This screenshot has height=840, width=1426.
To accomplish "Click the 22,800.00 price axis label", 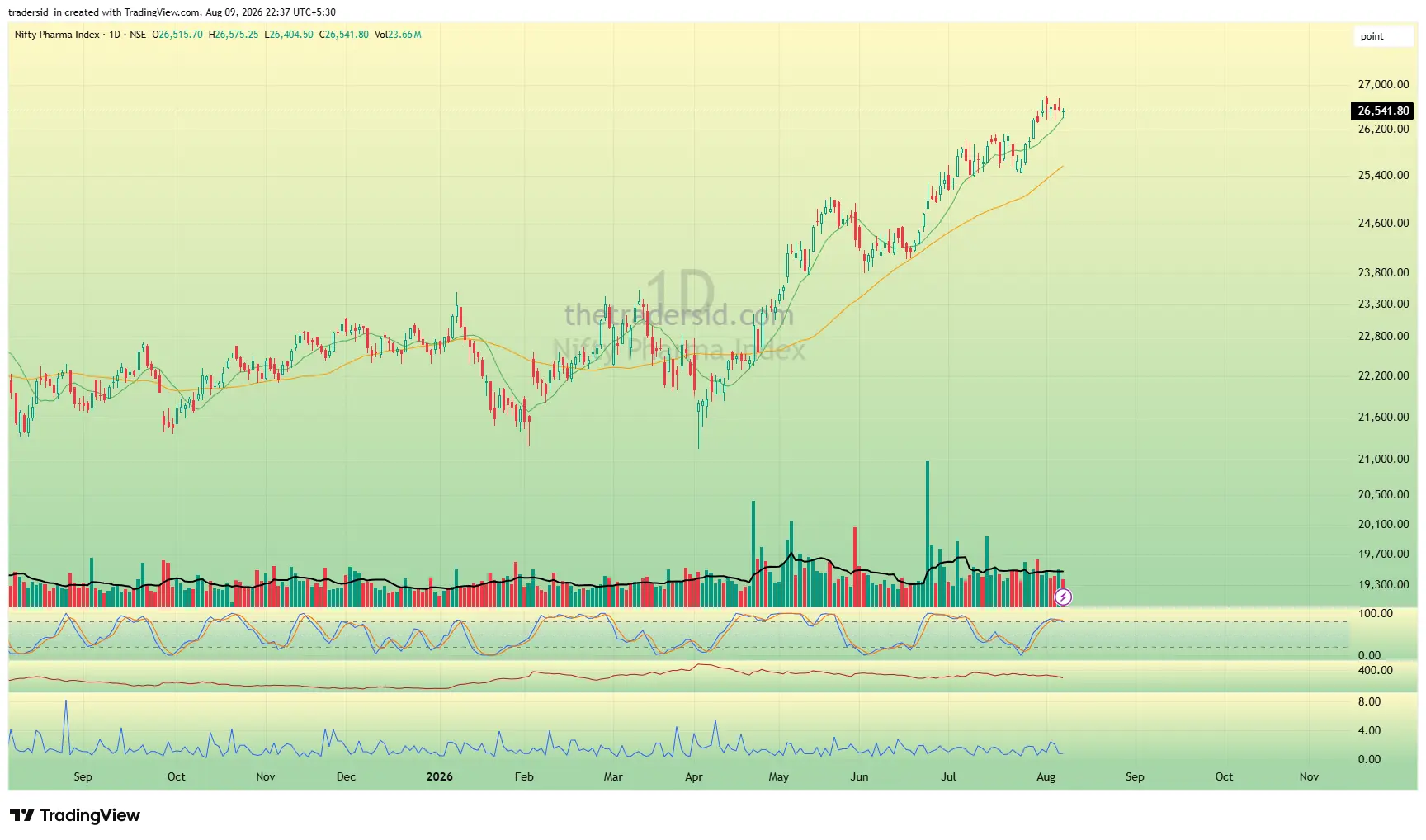I will 1383,336.
